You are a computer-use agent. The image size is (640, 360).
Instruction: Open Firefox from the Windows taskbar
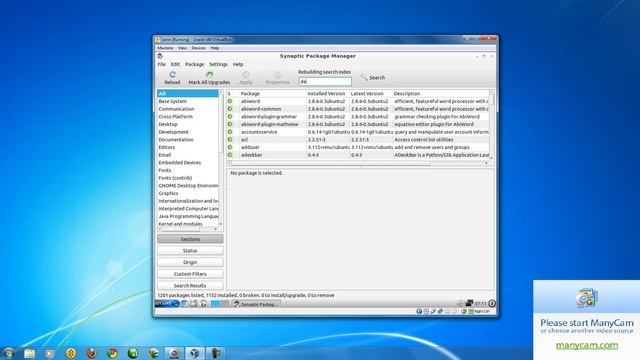pos(91,353)
